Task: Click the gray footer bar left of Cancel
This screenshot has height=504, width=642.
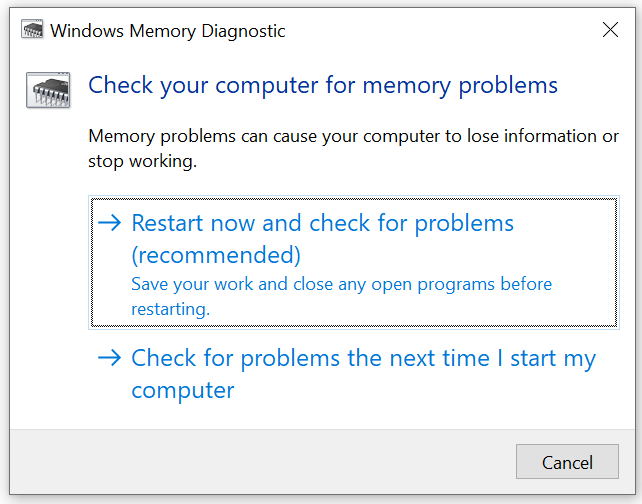Action: coord(262,461)
